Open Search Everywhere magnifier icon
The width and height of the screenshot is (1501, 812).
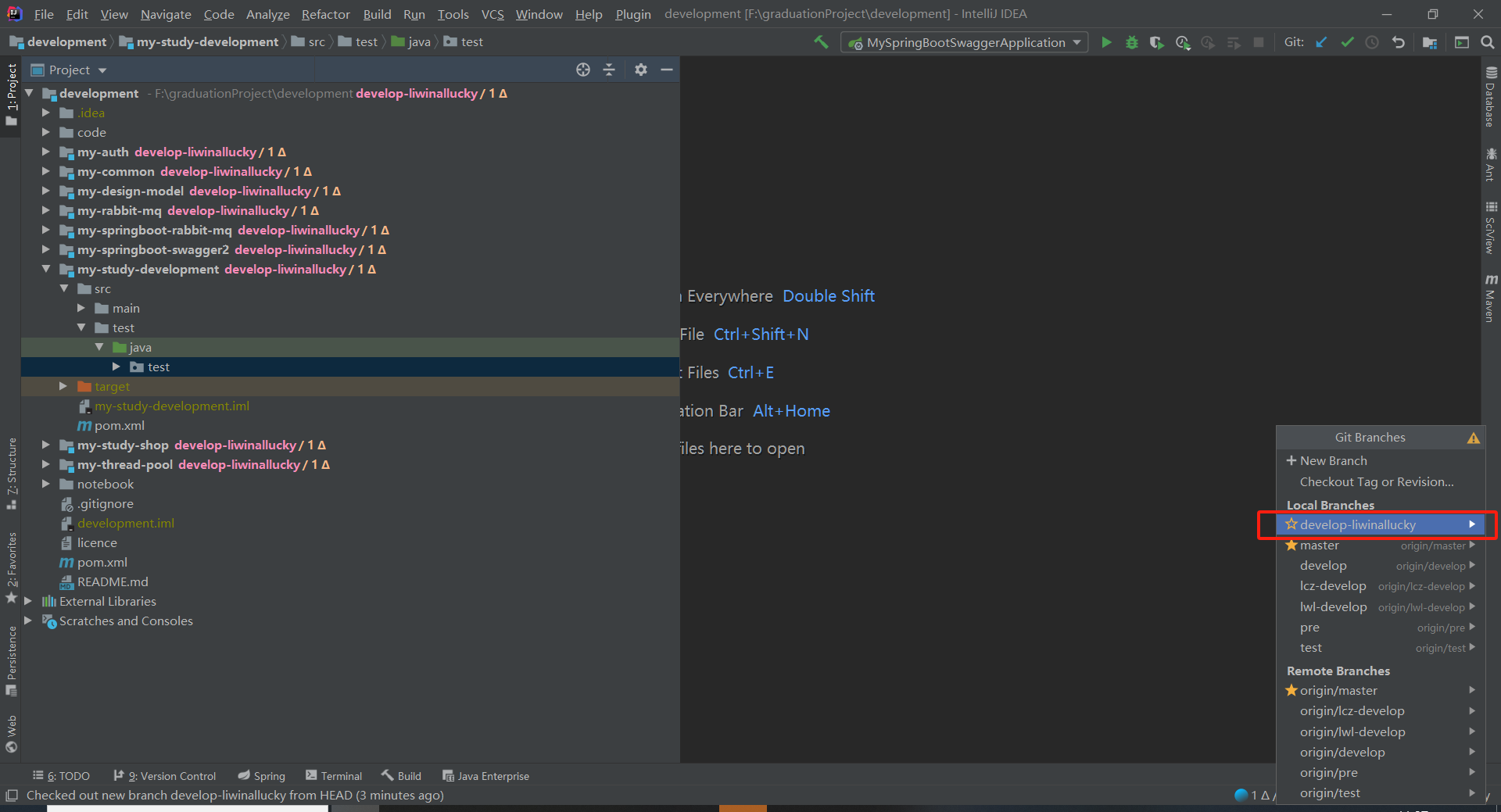tap(1487, 42)
